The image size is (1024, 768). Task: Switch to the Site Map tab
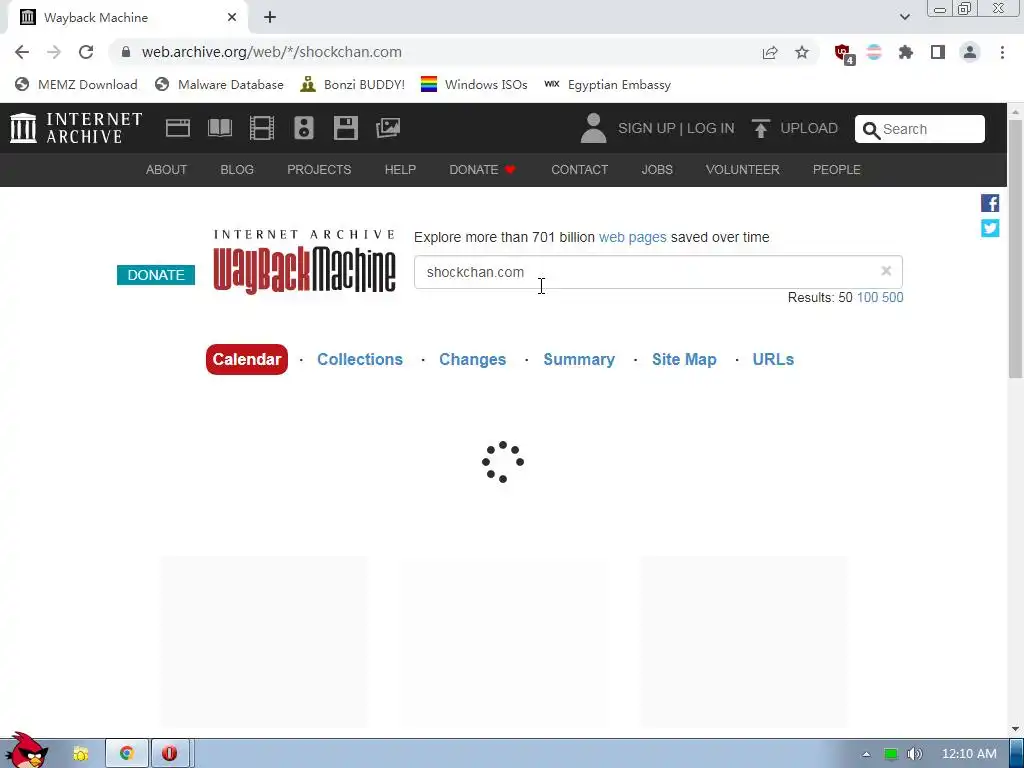coord(684,359)
